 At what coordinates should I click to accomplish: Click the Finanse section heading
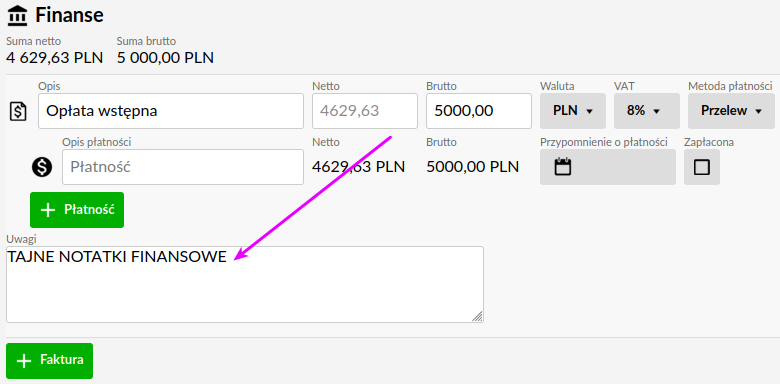point(69,15)
